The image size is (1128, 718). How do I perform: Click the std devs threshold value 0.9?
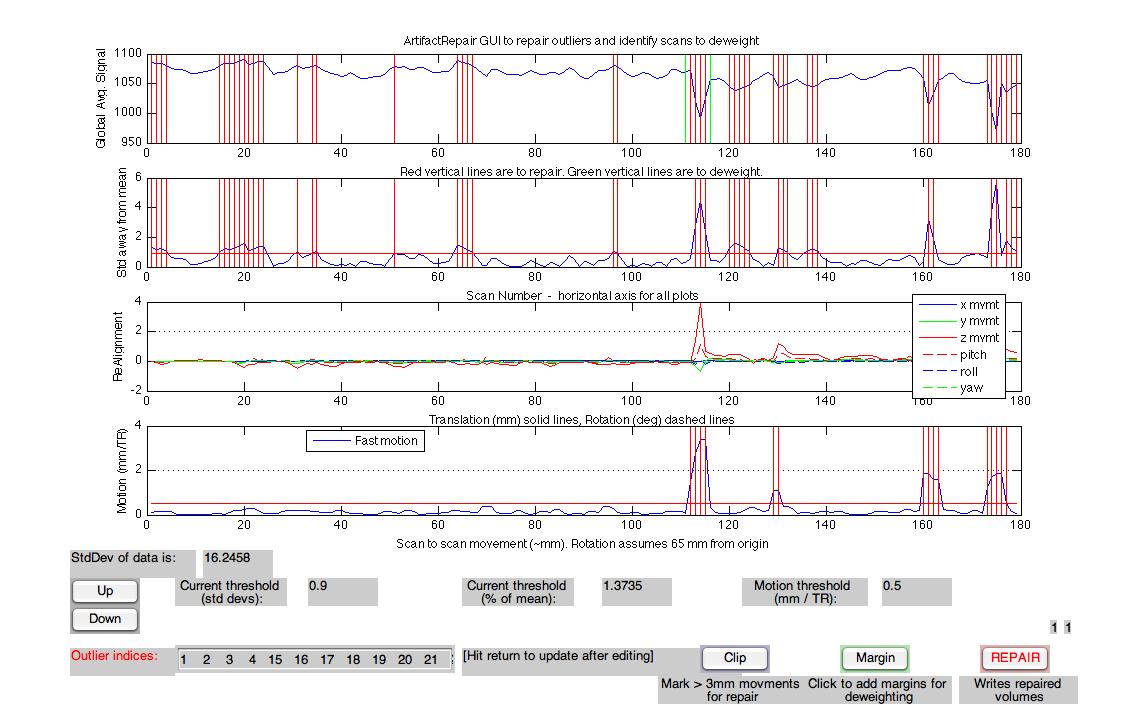coord(342,591)
